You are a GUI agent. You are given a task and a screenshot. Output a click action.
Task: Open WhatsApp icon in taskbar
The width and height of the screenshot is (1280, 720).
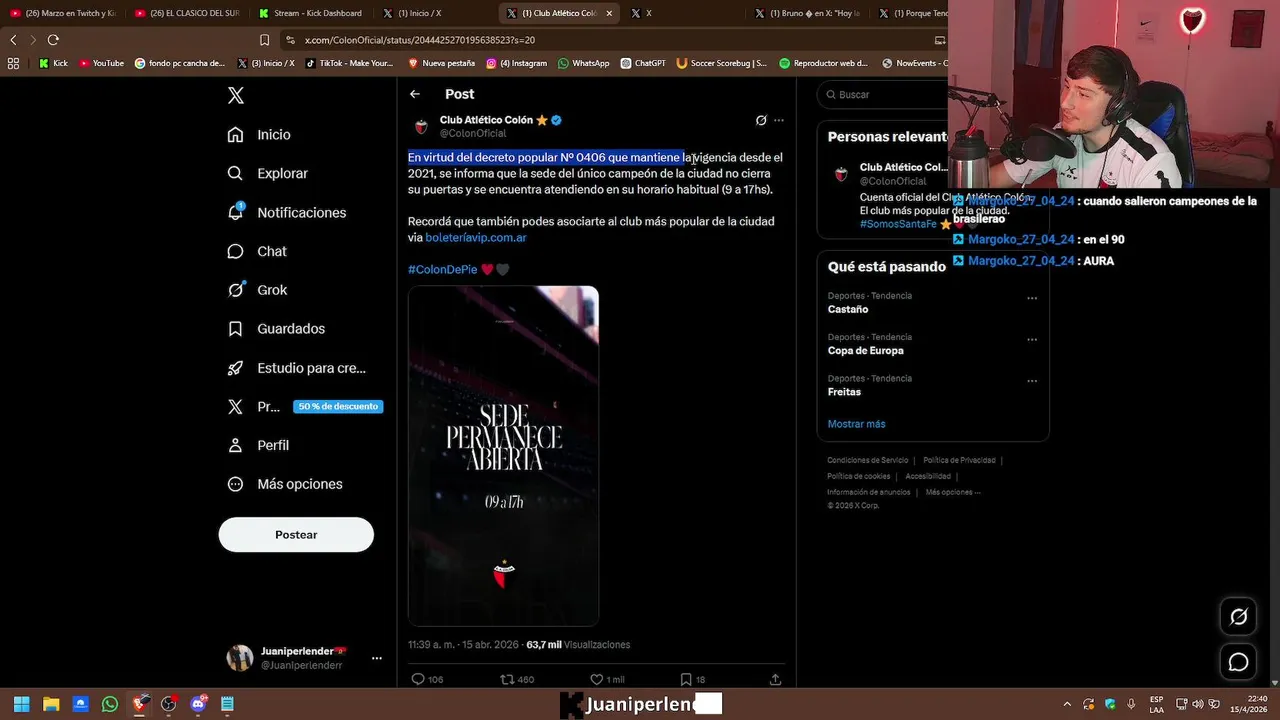pyautogui.click(x=110, y=704)
